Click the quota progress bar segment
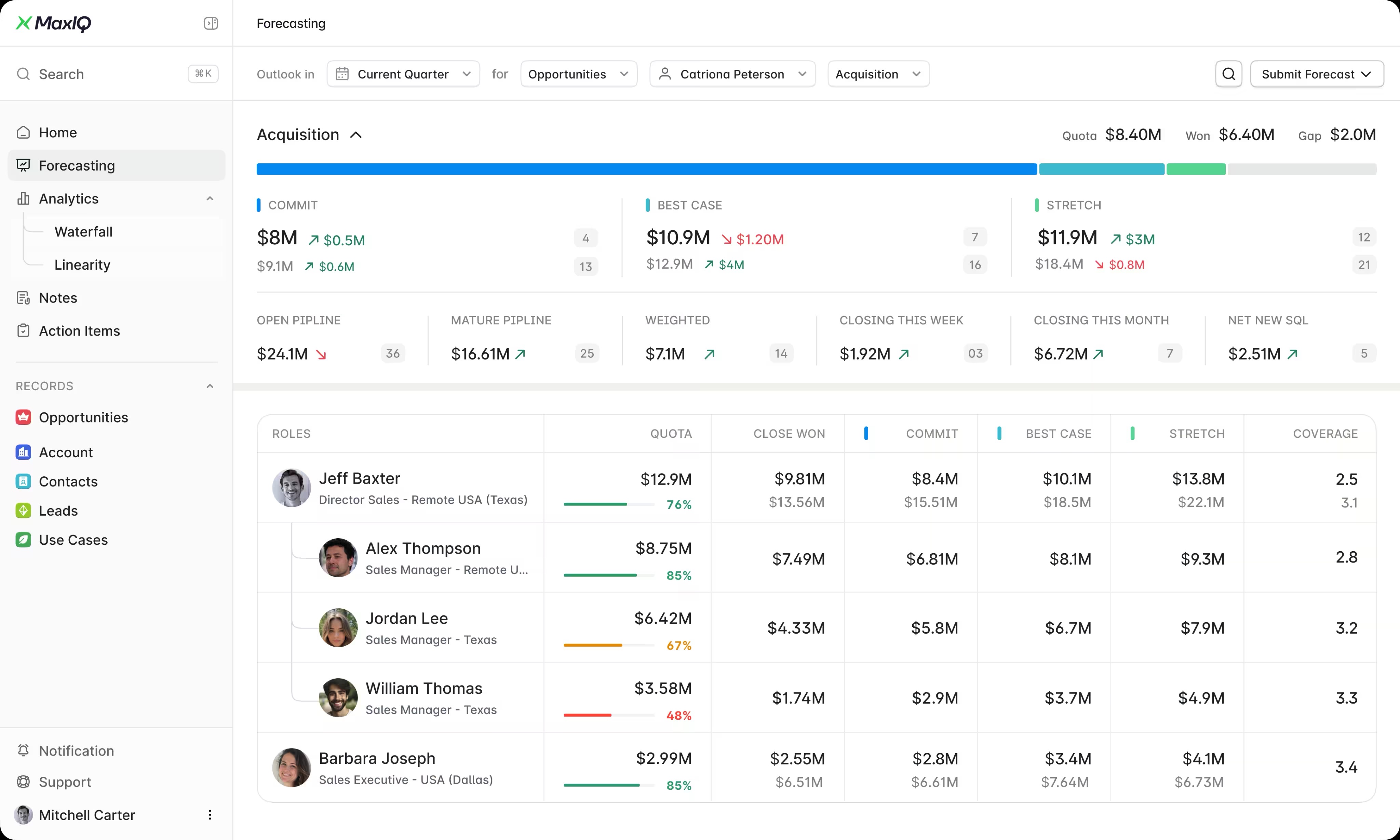The image size is (1400, 840). 646,169
